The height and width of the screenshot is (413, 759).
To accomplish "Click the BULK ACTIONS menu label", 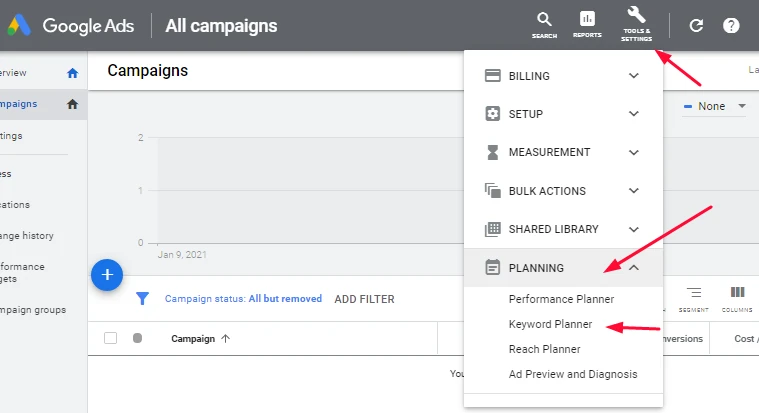I will pyautogui.click(x=547, y=191).
